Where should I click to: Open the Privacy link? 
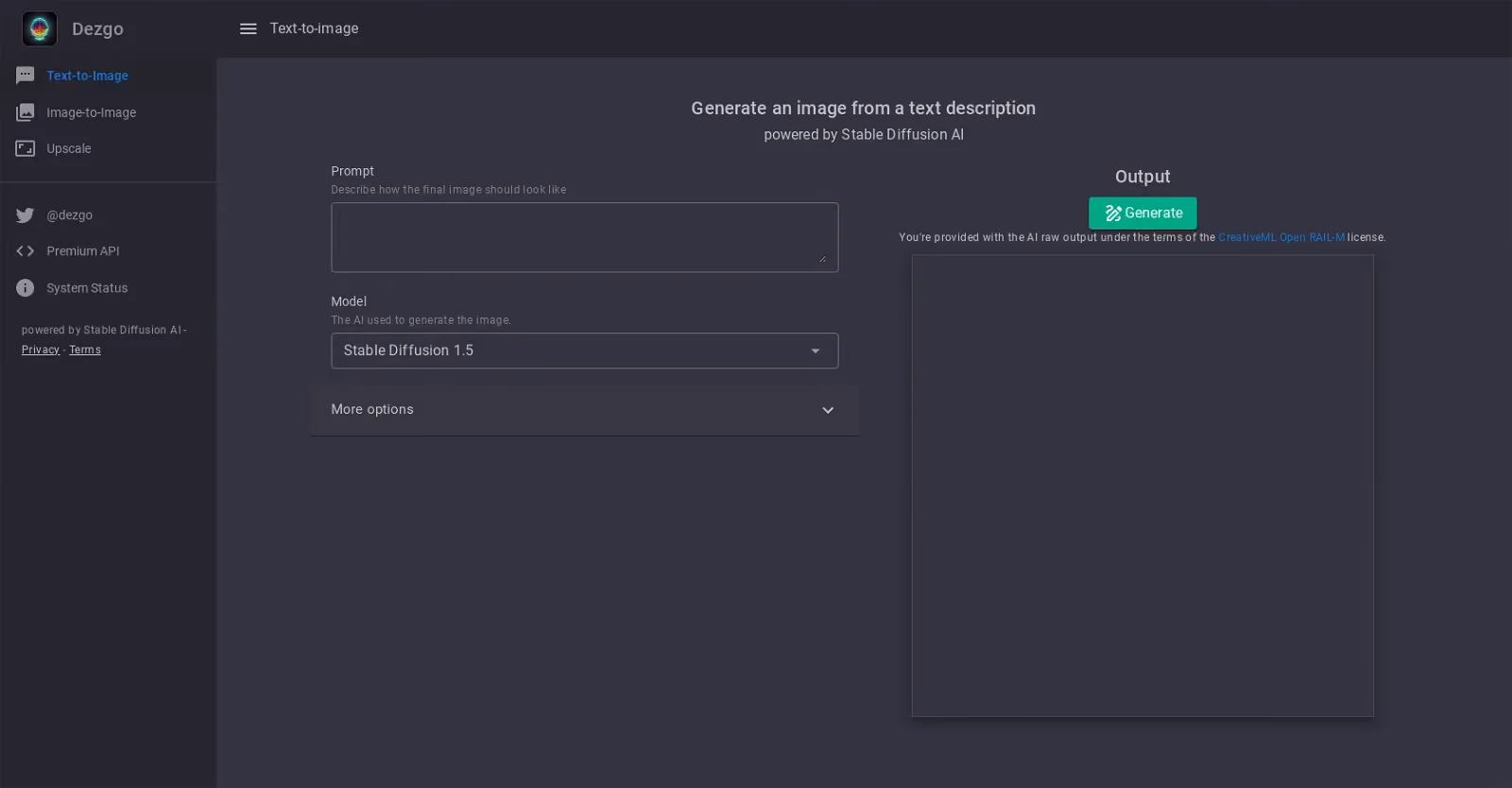point(41,350)
